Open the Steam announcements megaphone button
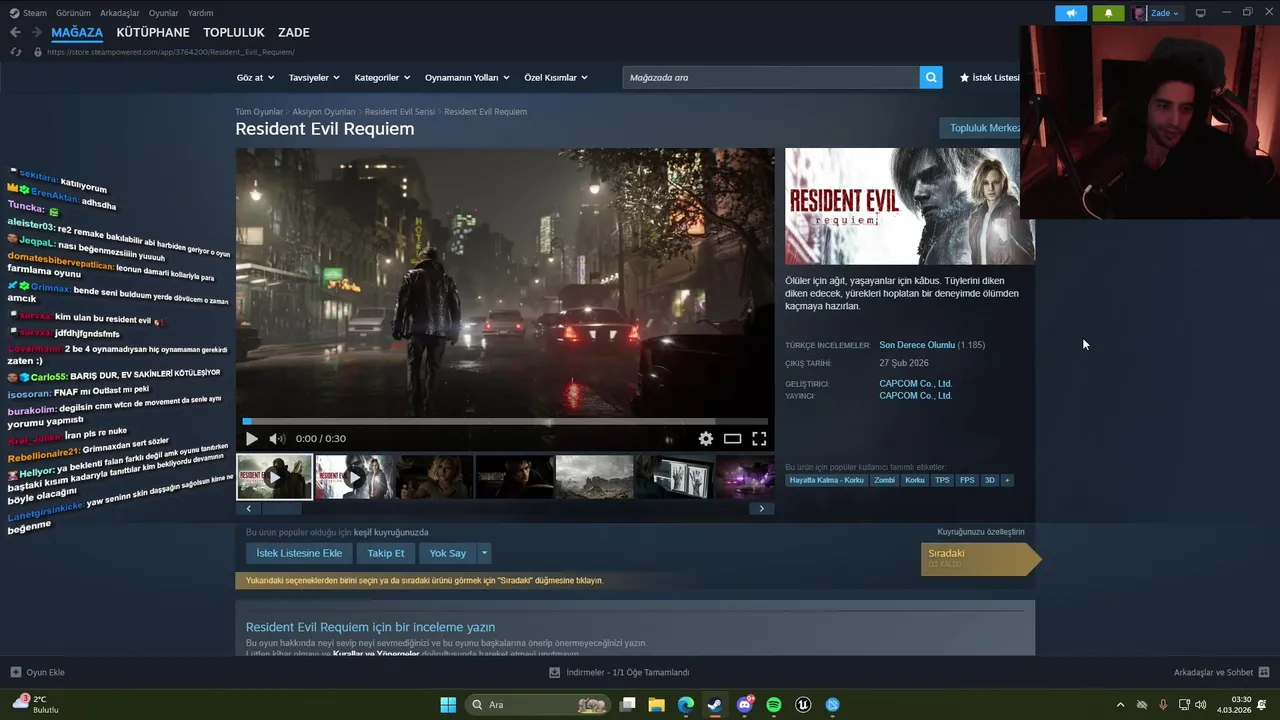 (1071, 13)
